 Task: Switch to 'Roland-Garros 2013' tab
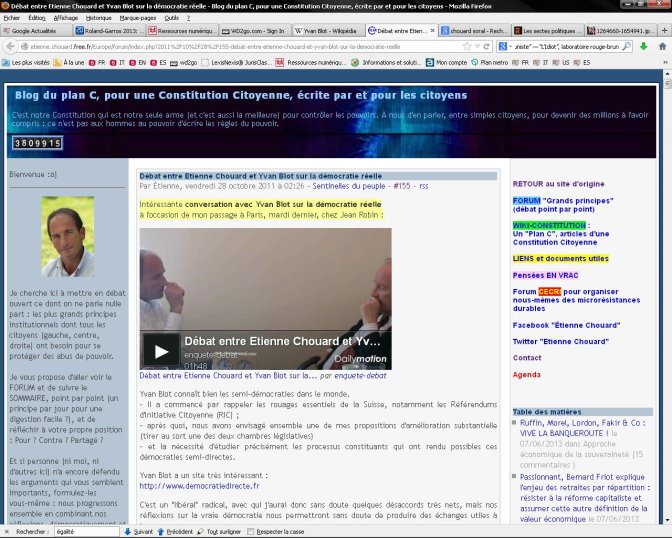pyautogui.click(x=110, y=30)
